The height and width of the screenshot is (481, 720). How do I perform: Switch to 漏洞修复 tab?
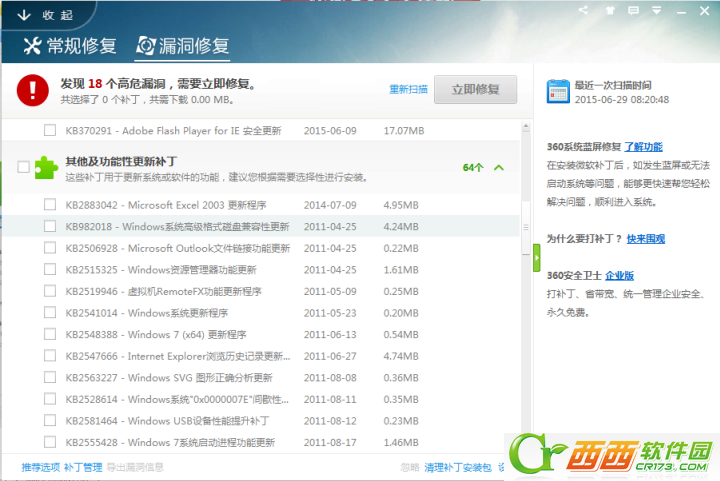click(x=182, y=46)
